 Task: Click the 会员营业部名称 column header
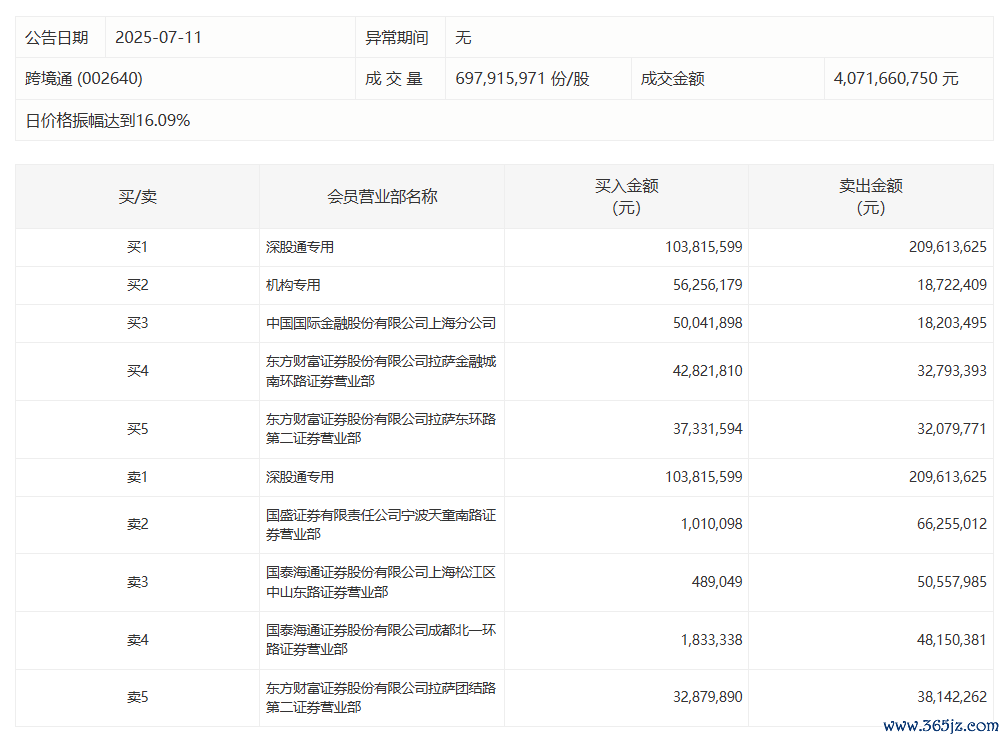382,197
